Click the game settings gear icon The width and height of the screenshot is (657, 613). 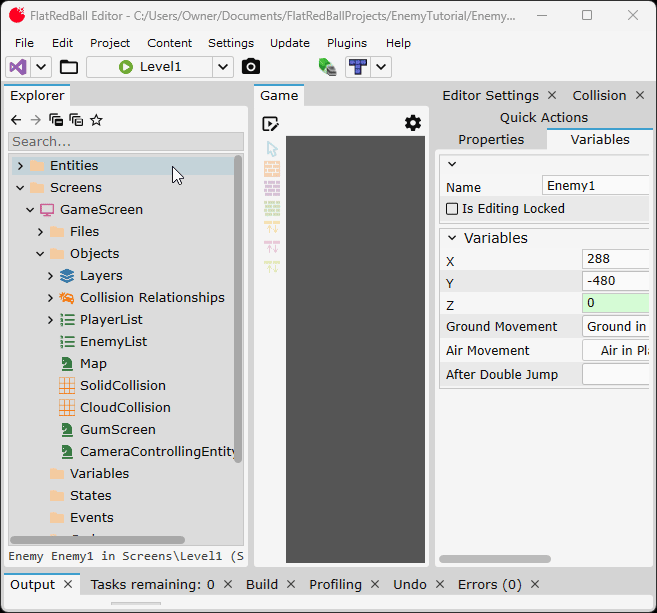(413, 123)
